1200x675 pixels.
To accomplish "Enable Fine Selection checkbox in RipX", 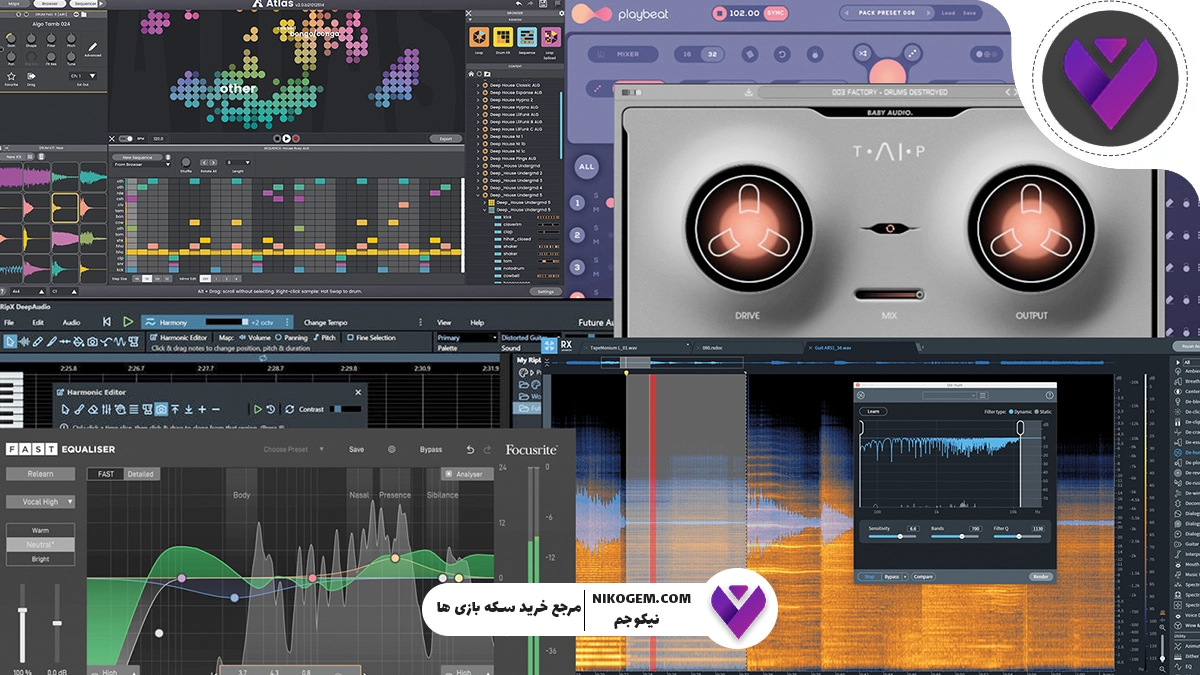I will (350, 338).
